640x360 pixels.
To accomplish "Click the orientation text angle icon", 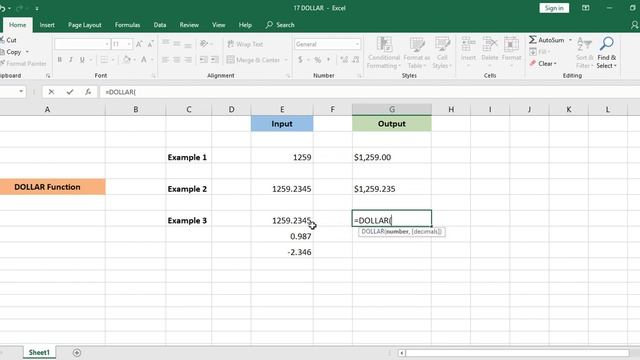I will (x=204, y=44).
